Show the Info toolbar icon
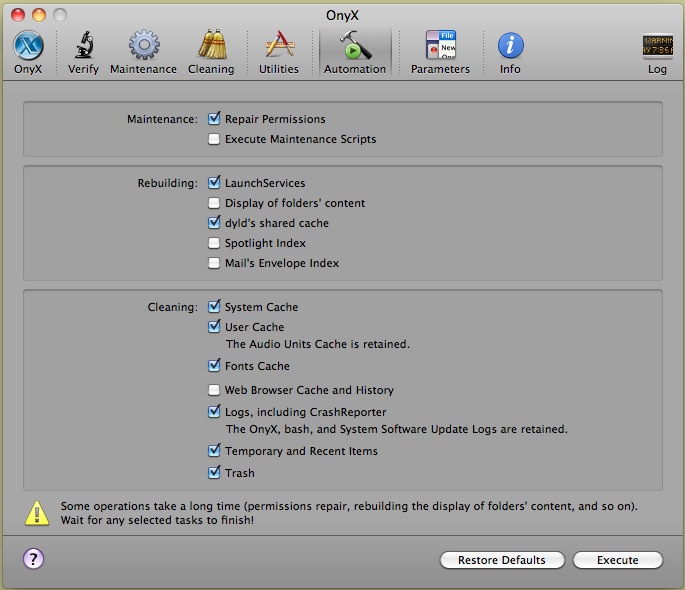The image size is (685, 590). (x=510, y=46)
